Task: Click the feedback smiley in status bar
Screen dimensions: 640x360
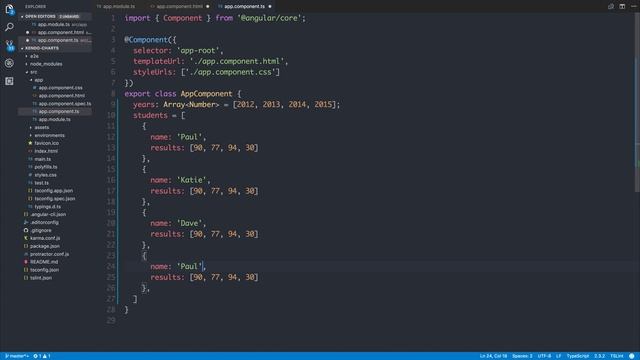Action: pos(632,356)
